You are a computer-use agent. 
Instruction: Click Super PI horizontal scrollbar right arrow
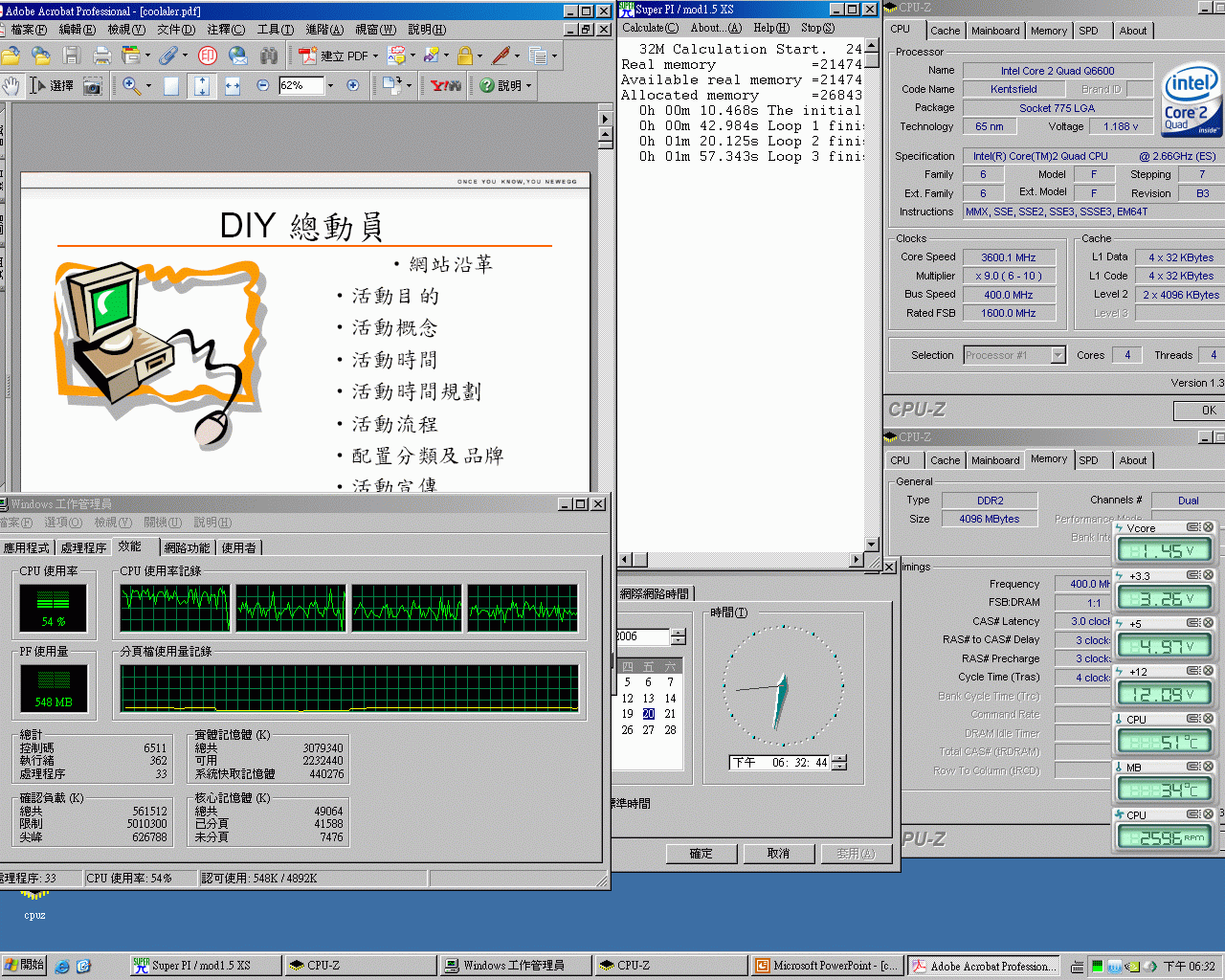[x=856, y=559]
